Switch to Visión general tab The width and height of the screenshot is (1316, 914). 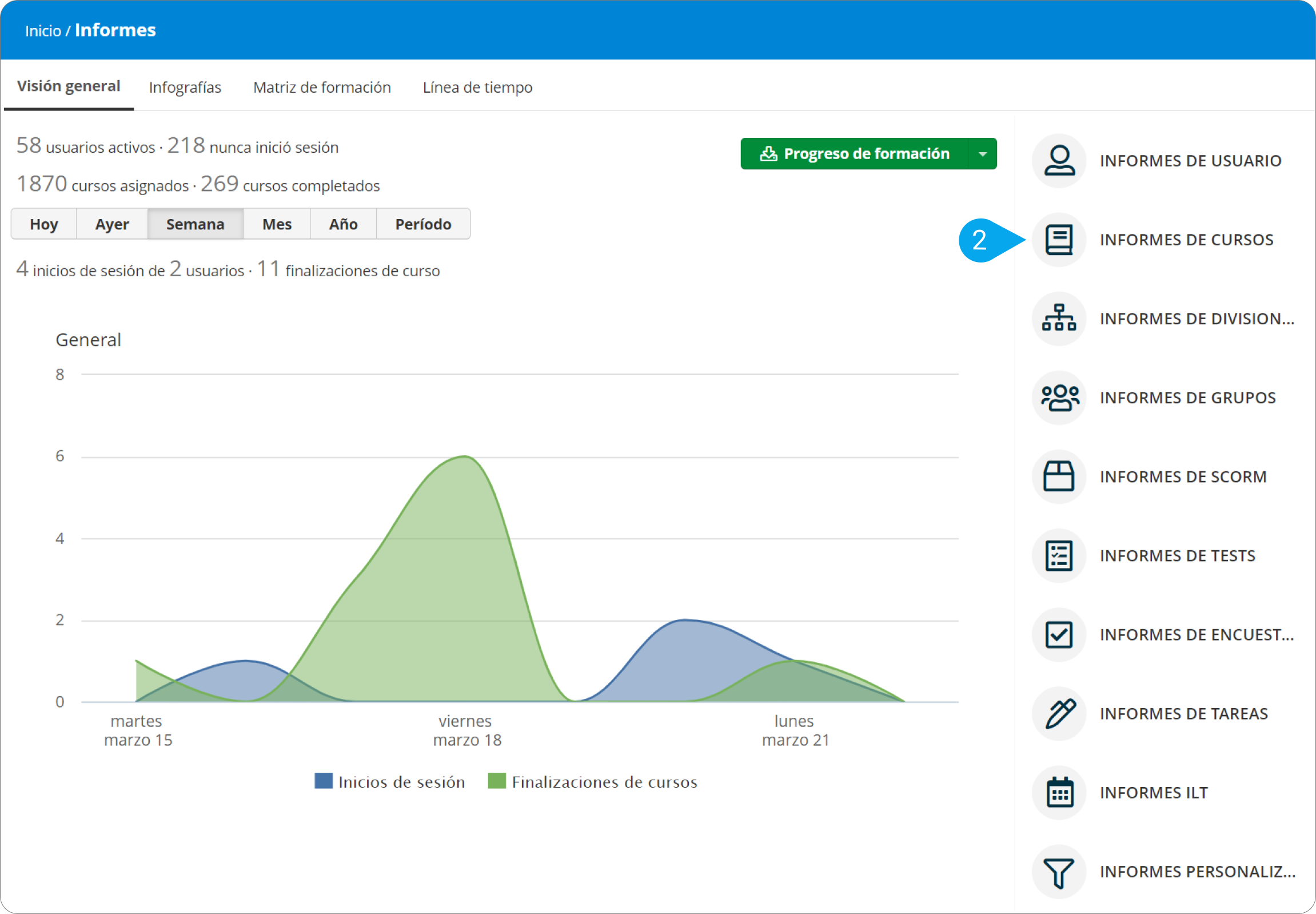click(x=69, y=86)
